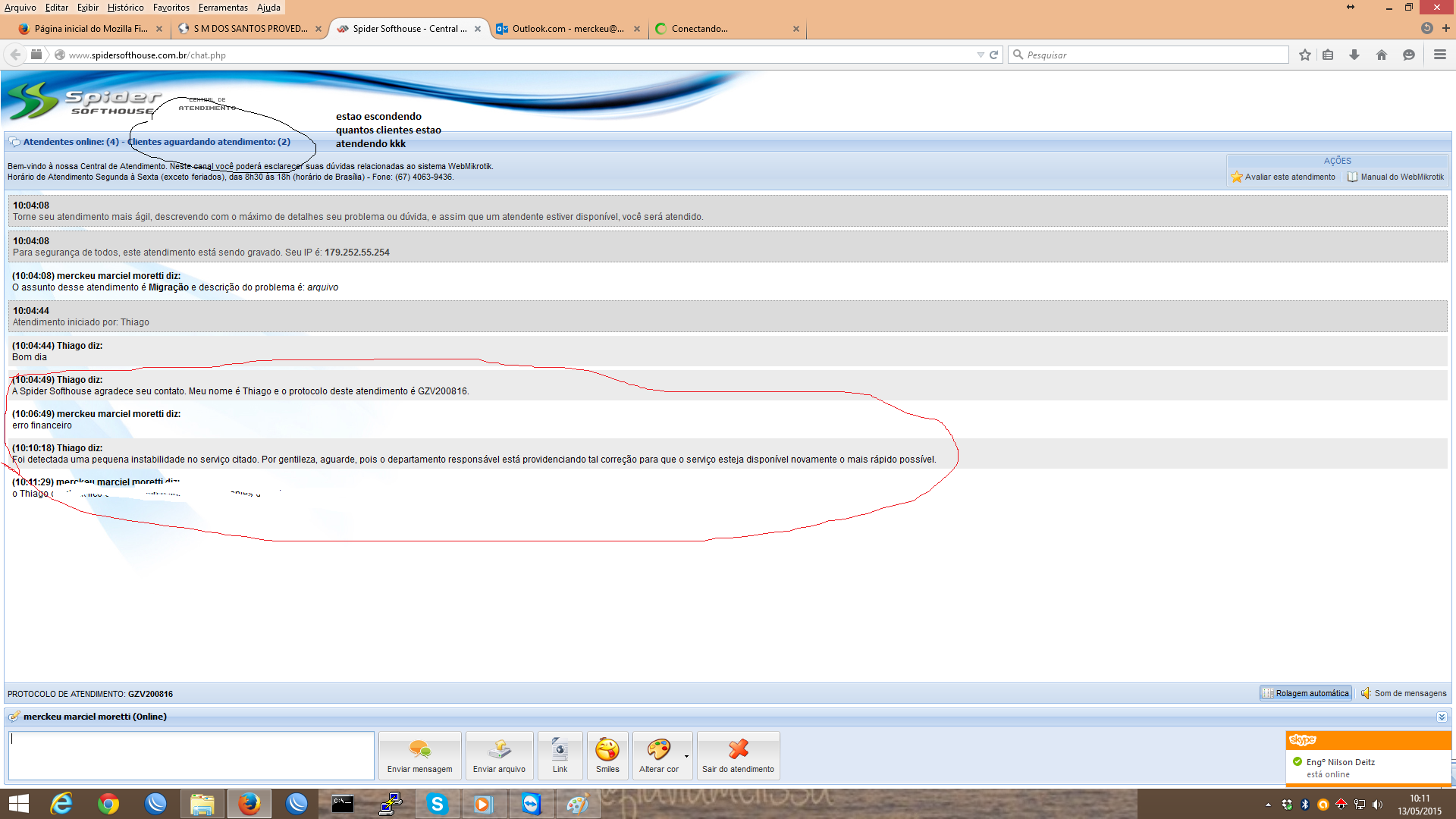The width and height of the screenshot is (1456, 819).
Task: Click the Enviar arquivo icon
Action: coord(499,749)
